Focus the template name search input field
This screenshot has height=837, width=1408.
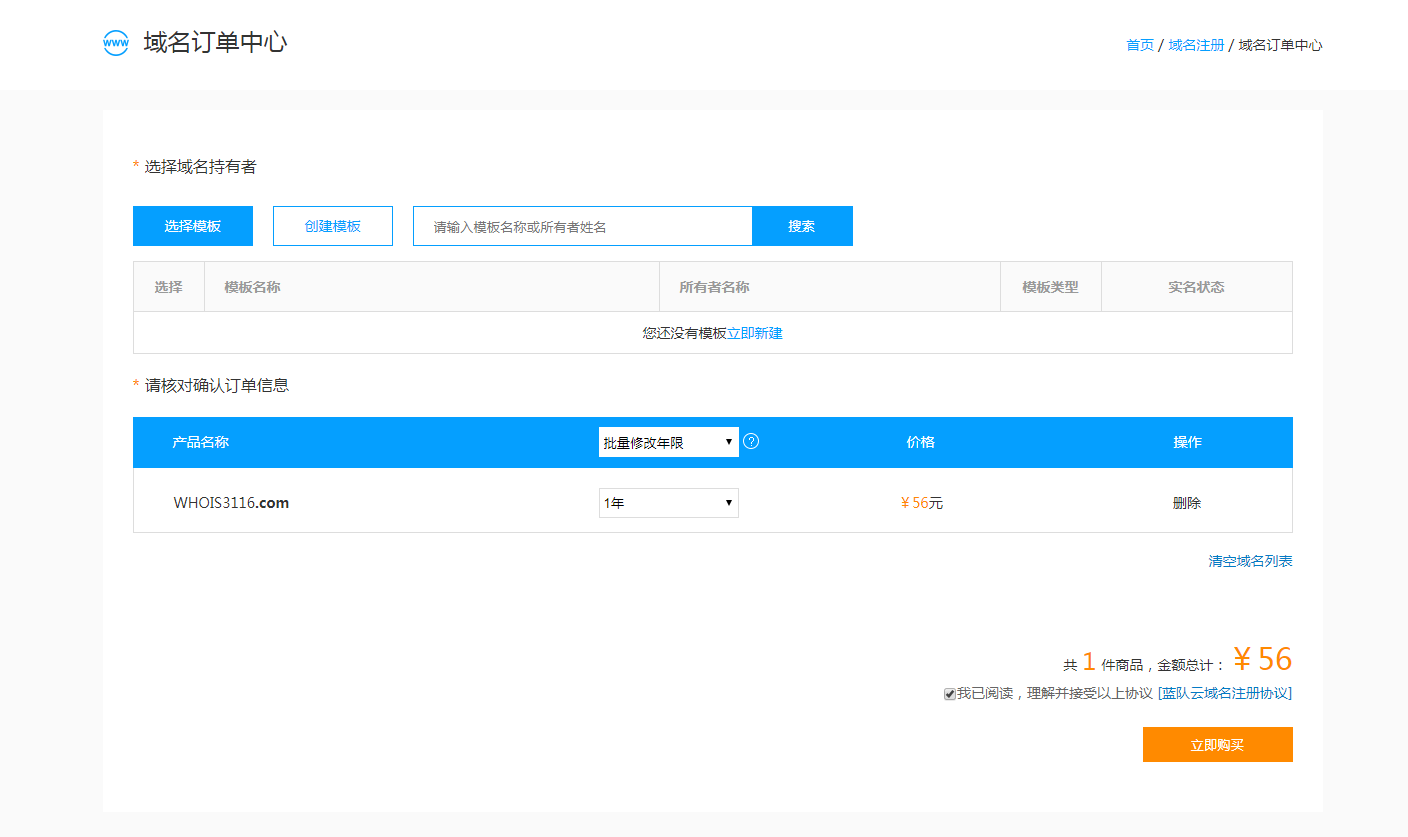point(580,225)
